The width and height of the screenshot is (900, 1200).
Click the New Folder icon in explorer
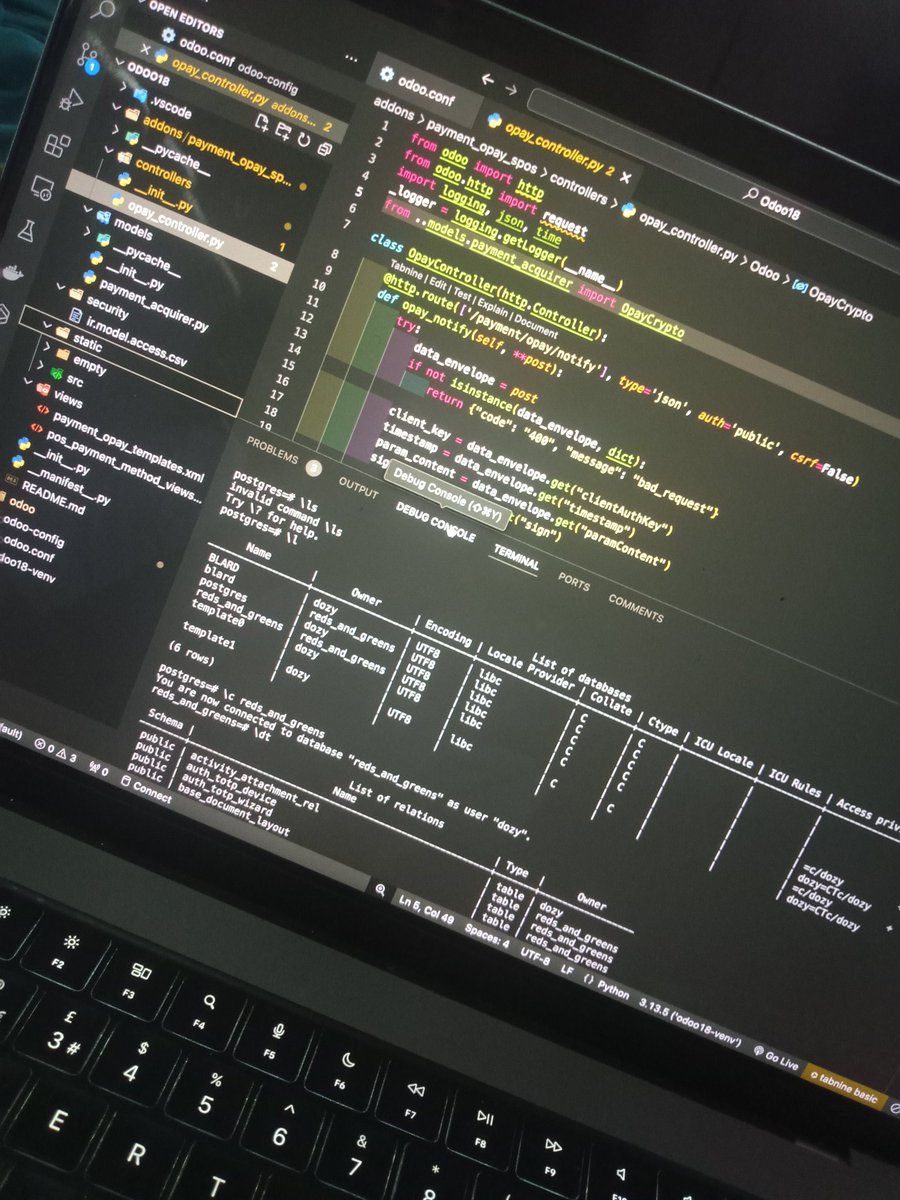[x=283, y=130]
